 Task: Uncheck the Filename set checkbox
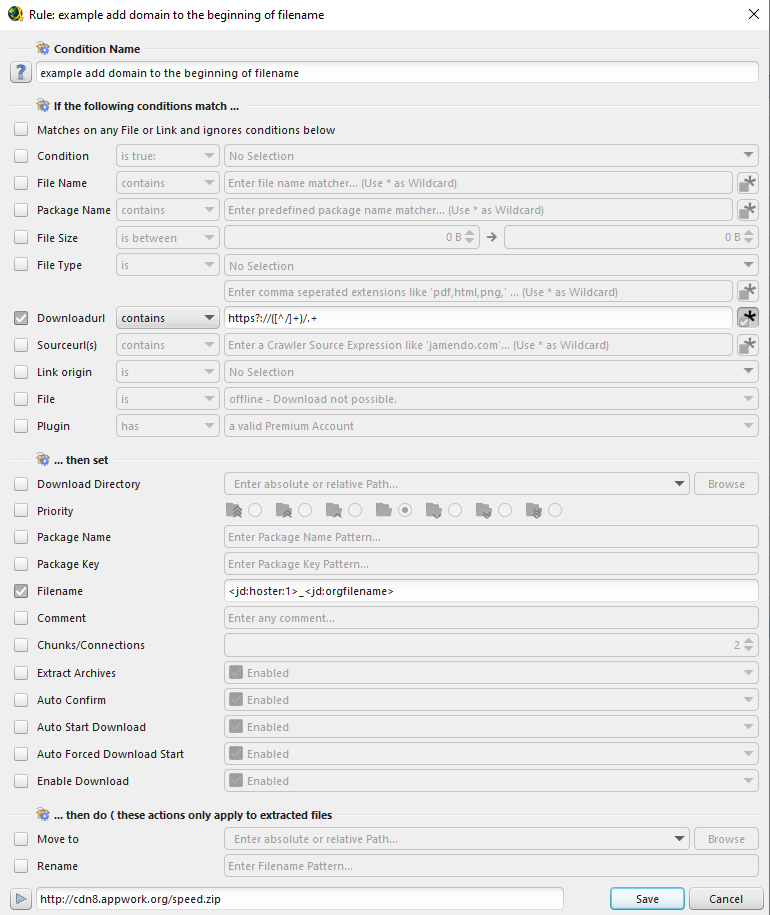[x=21, y=591]
